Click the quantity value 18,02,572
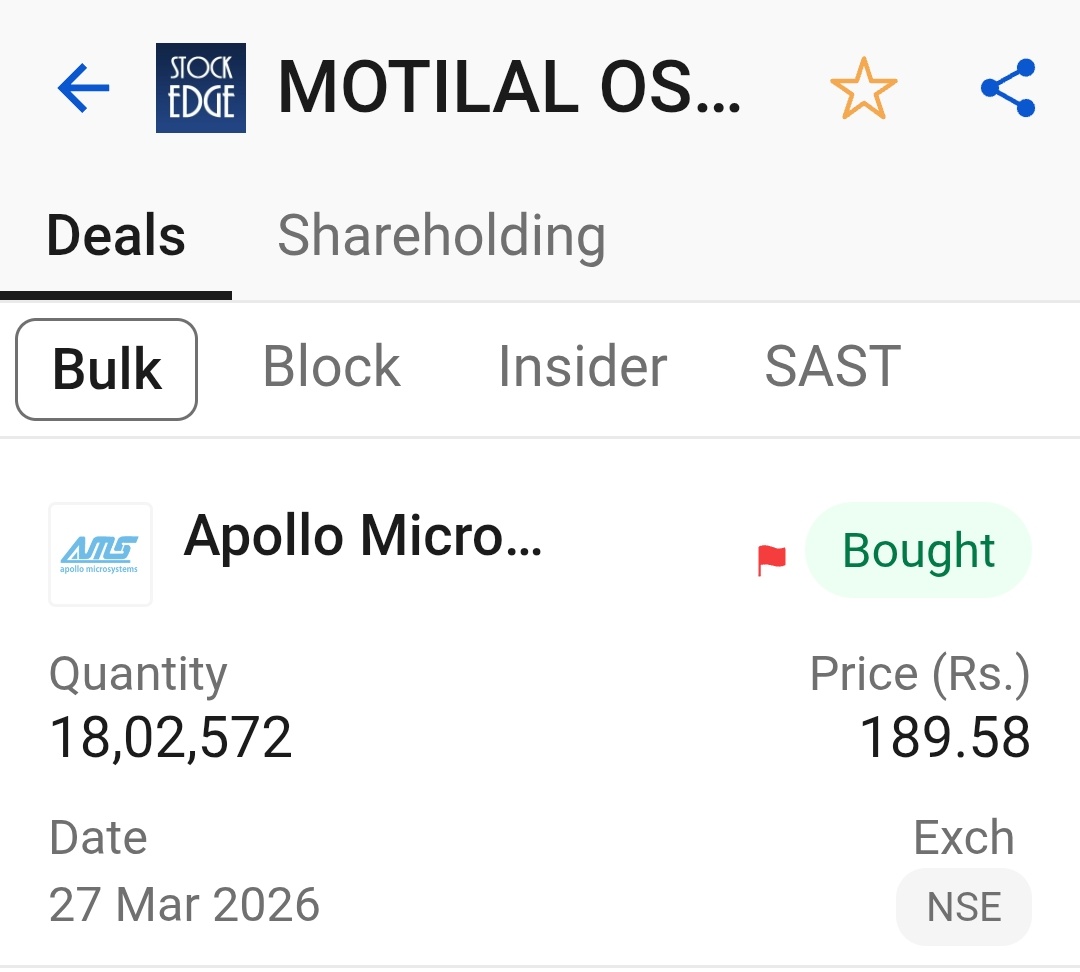This screenshot has height=972, width=1080. pos(171,738)
